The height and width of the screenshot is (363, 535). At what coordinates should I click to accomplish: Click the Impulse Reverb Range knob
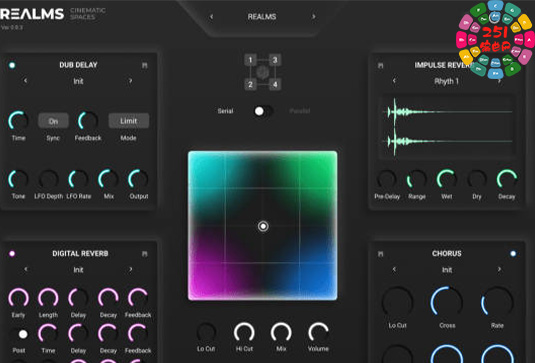tap(417, 179)
